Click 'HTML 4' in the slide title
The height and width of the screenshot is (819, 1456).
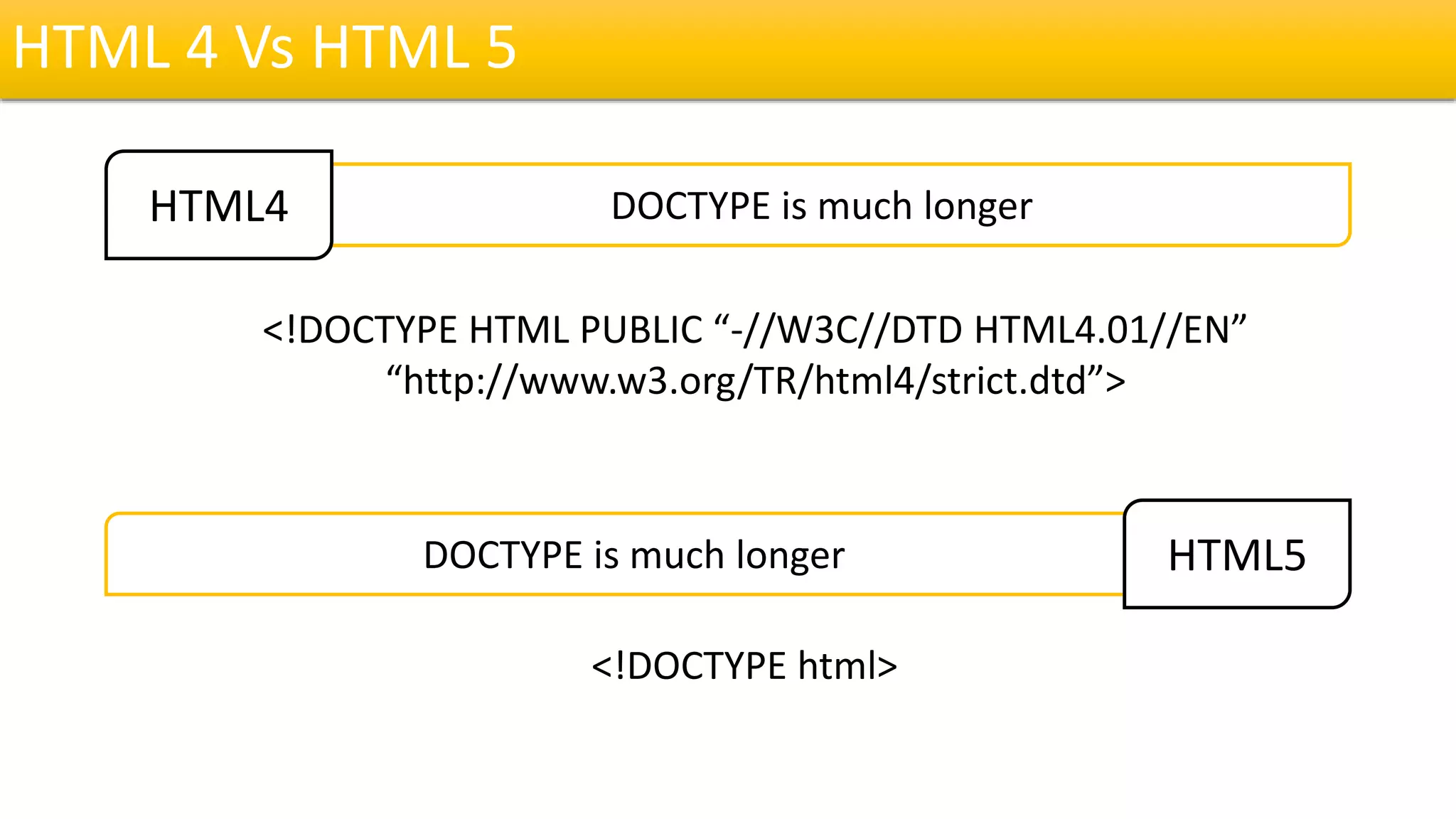[115, 48]
